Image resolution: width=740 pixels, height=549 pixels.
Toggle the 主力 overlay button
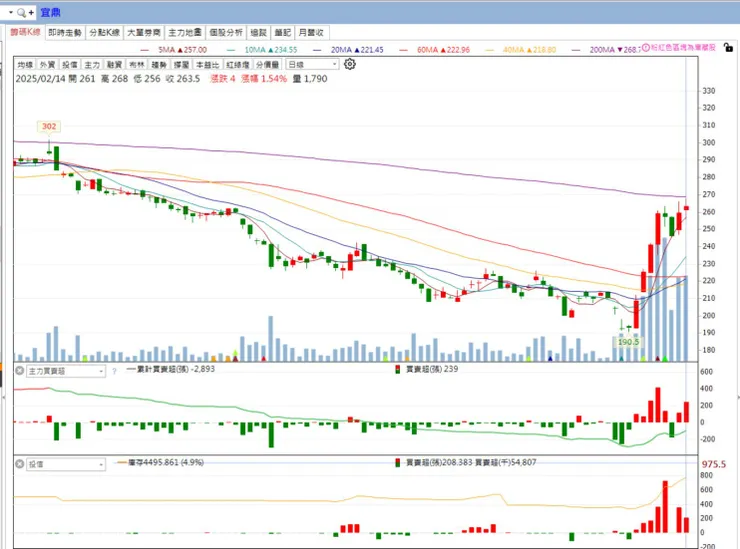(x=92, y=65)
